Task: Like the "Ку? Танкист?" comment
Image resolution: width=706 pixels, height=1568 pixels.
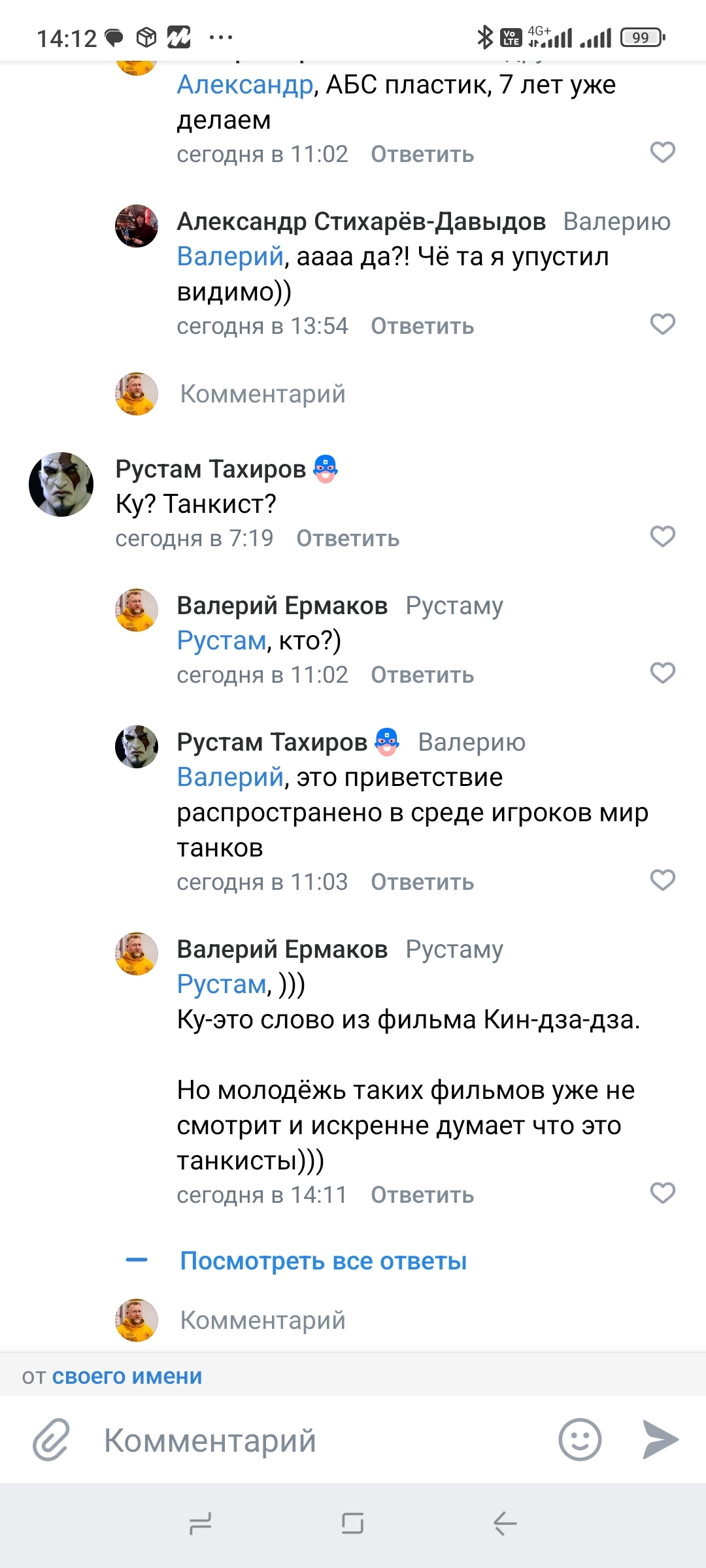Action: click(662, 536)
